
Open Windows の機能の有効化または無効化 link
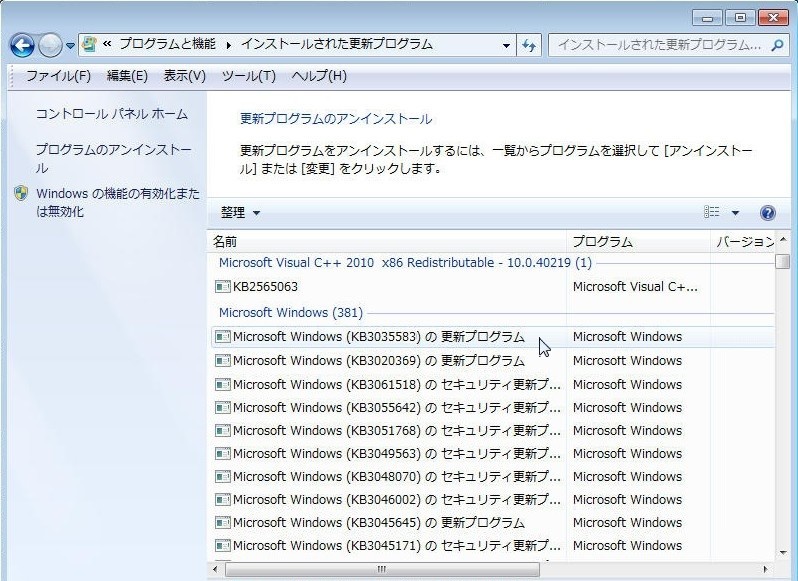click(118, 202)
